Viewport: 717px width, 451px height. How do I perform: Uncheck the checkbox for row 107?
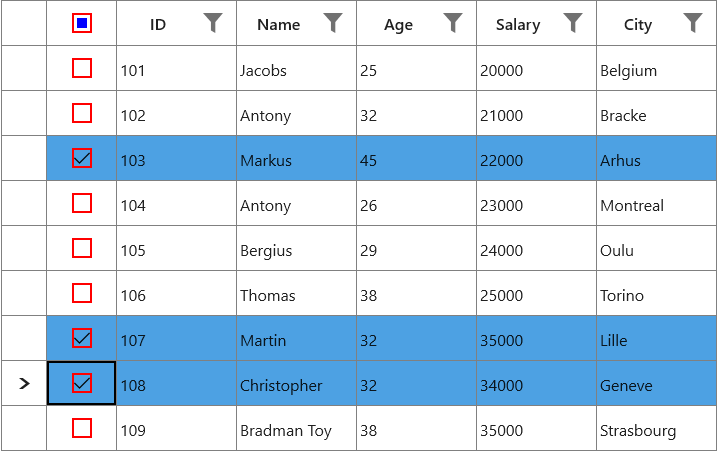82,339
